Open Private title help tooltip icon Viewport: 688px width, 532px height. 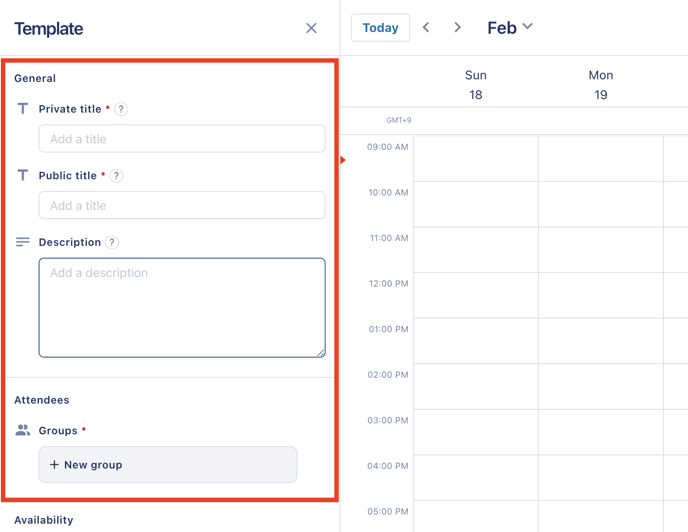(x=121, y=109)
